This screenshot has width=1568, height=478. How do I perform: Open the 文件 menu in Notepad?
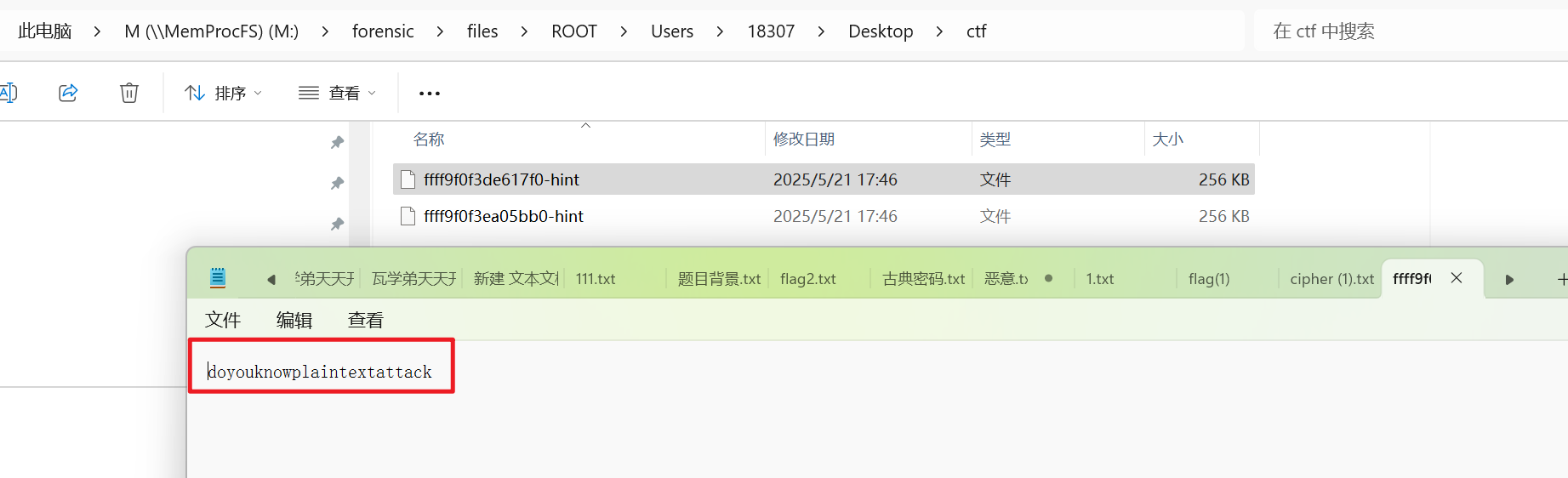pyautogui.click(x=223, y=320)
